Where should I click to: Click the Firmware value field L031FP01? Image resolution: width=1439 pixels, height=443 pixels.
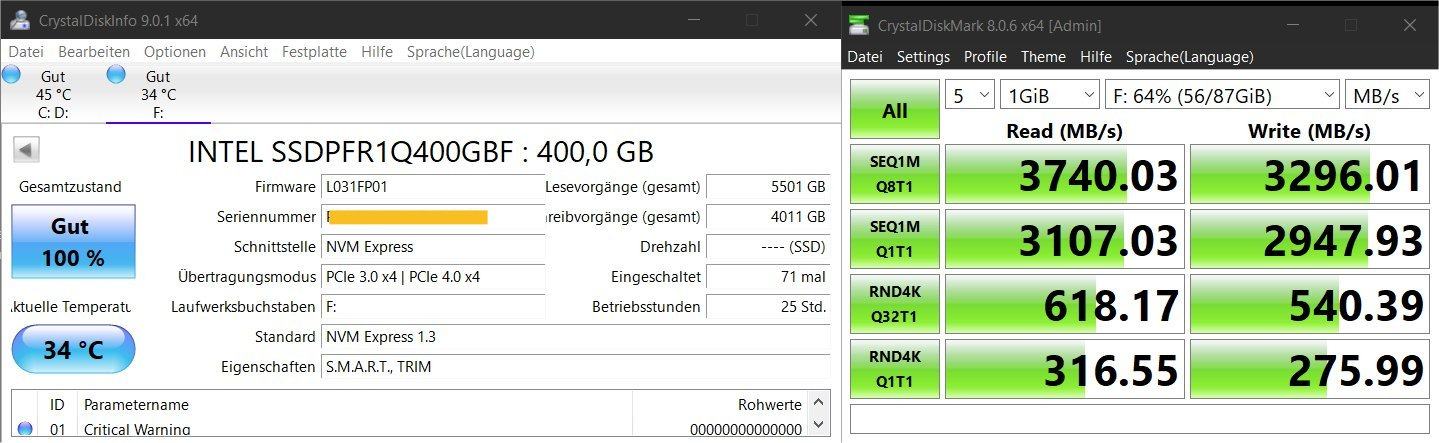(434, 187)
